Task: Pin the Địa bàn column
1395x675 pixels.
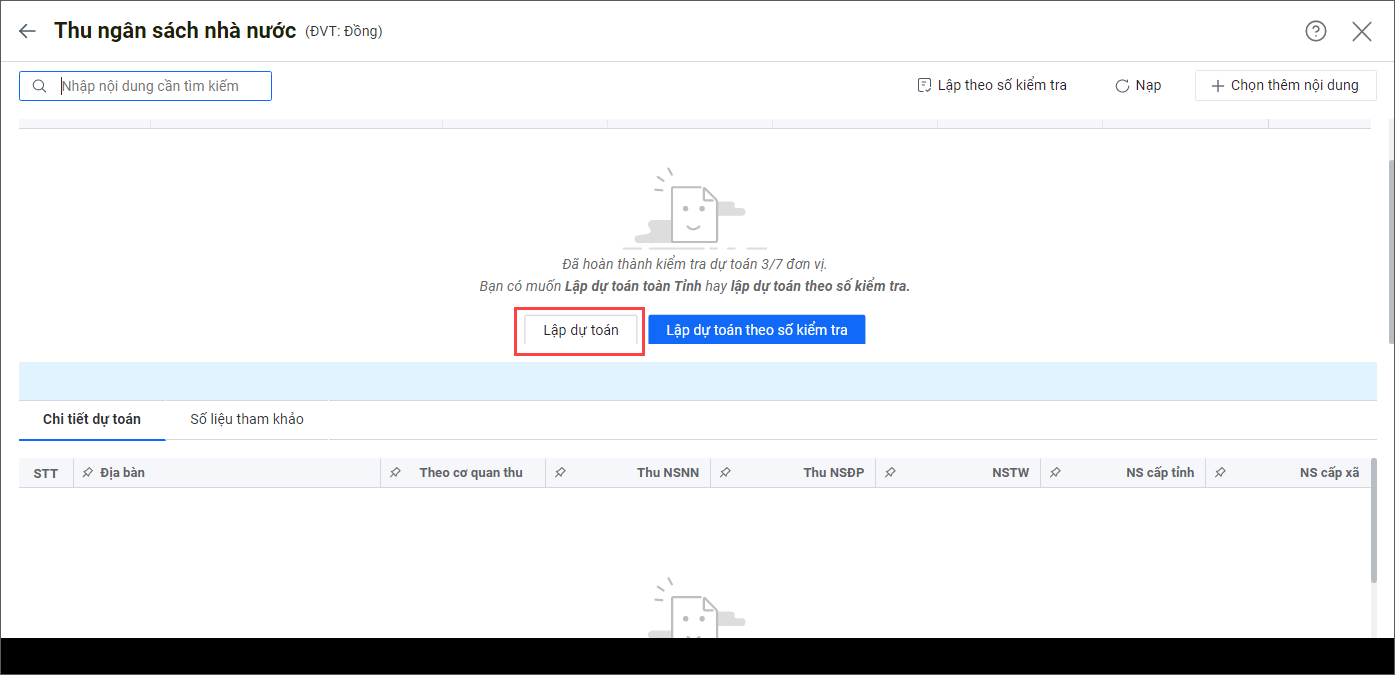Action: click(x=88, y=473)
